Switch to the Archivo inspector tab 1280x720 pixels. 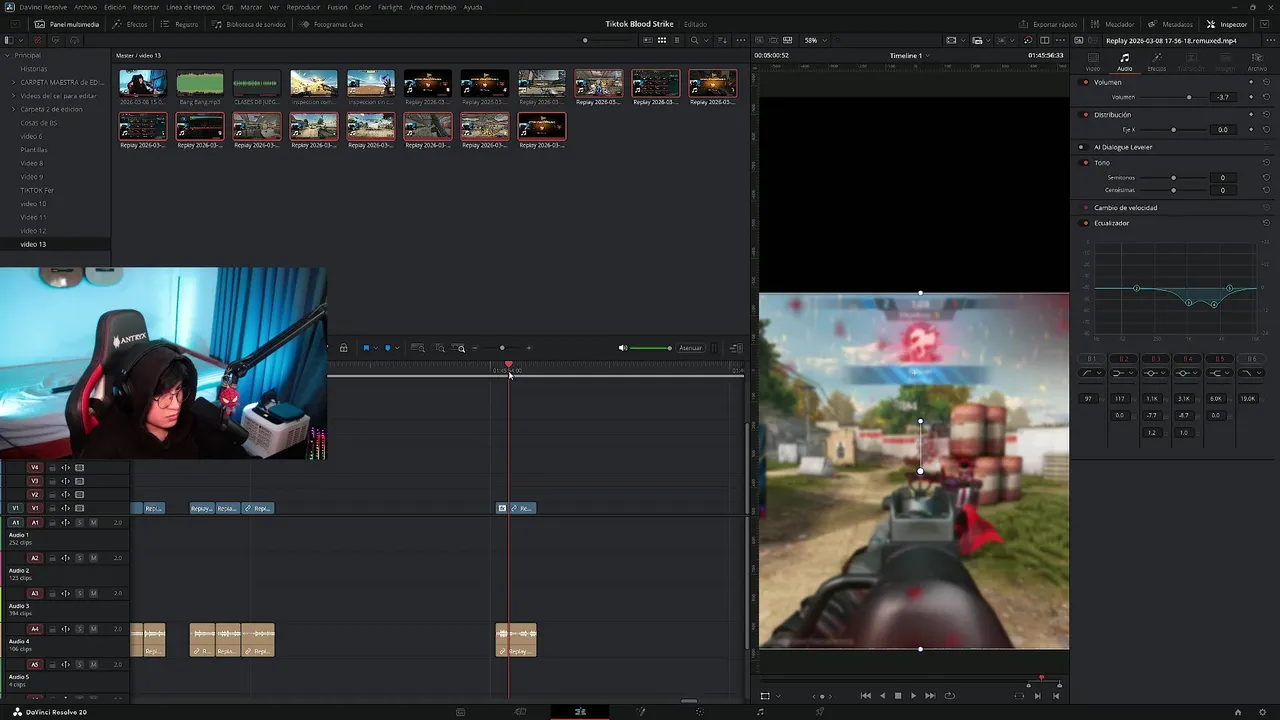point(1257,62)
